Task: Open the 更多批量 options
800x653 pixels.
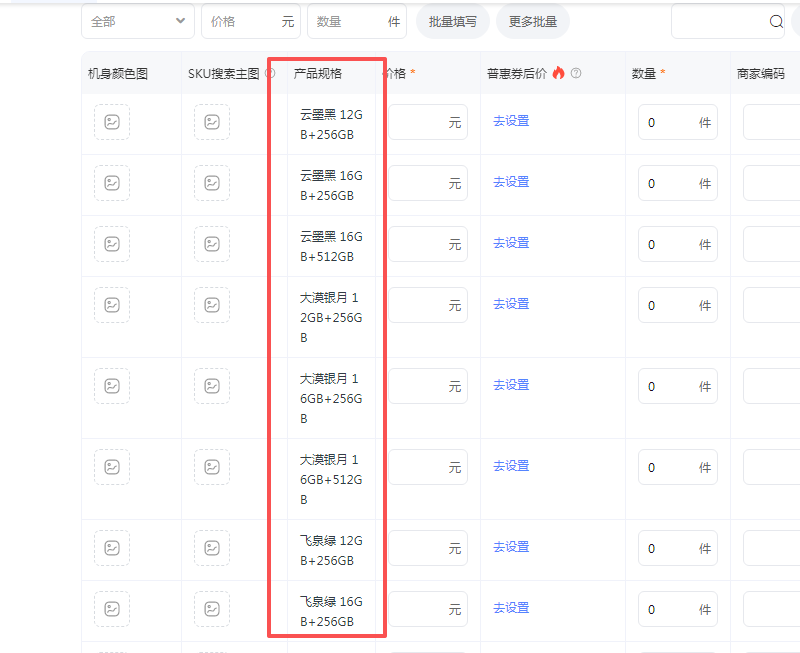Action: [x=533, y=21]
